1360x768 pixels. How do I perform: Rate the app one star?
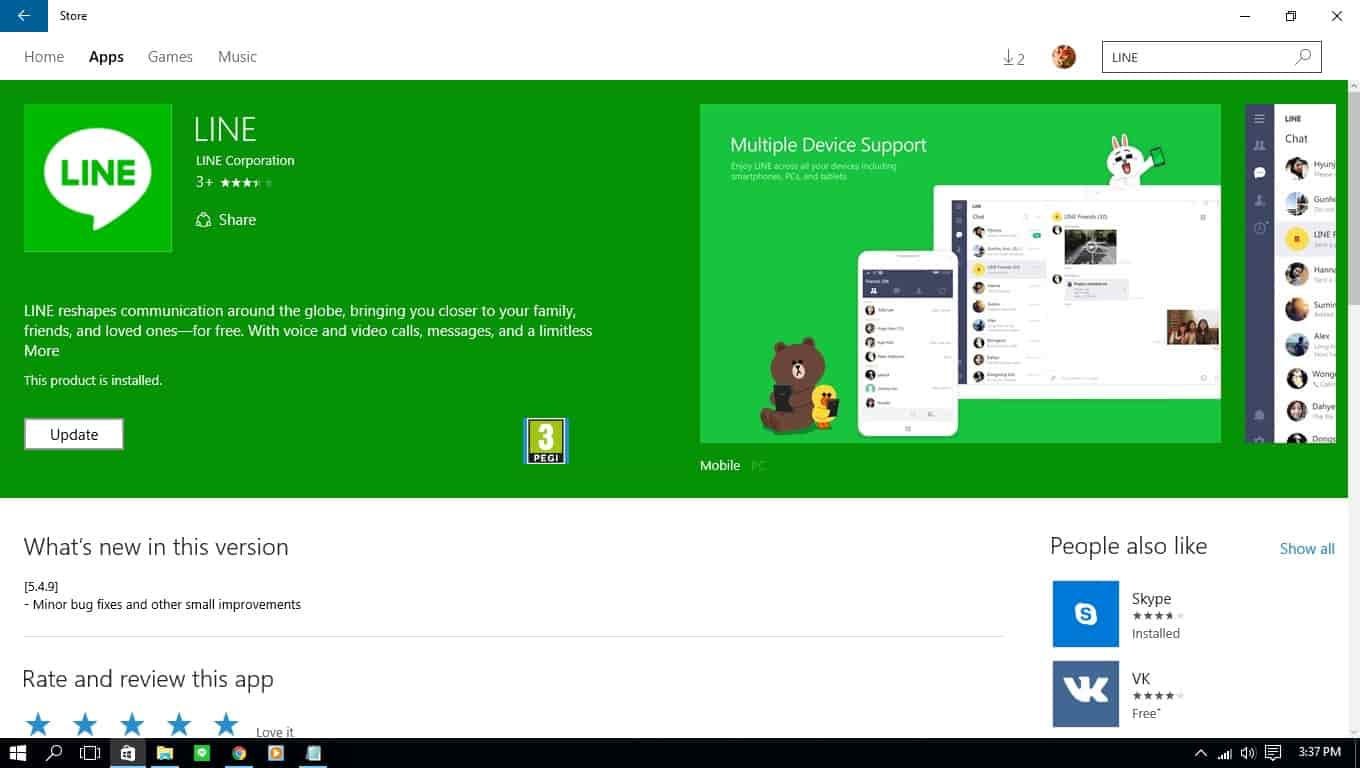coord(38,724)
